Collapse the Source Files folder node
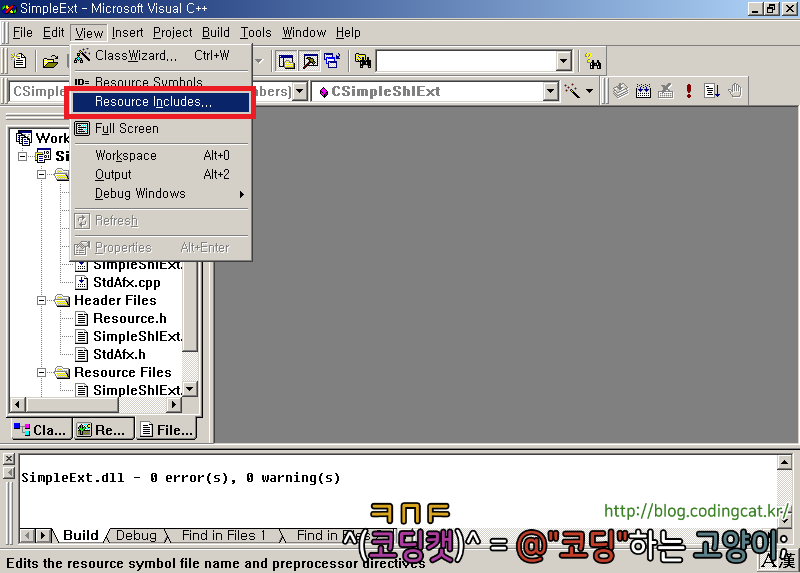This screenshot has width=800, height=573. coord(41,175)
